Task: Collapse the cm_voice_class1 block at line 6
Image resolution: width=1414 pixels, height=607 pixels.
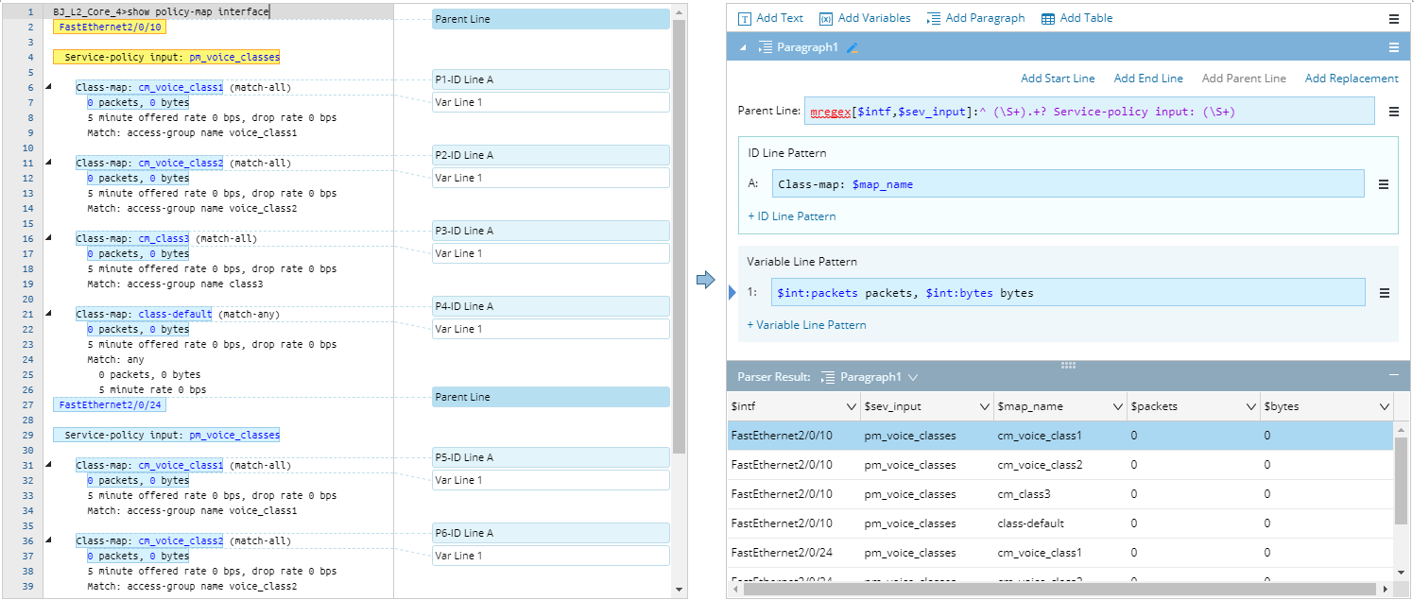Action: (x=47, y=87)
